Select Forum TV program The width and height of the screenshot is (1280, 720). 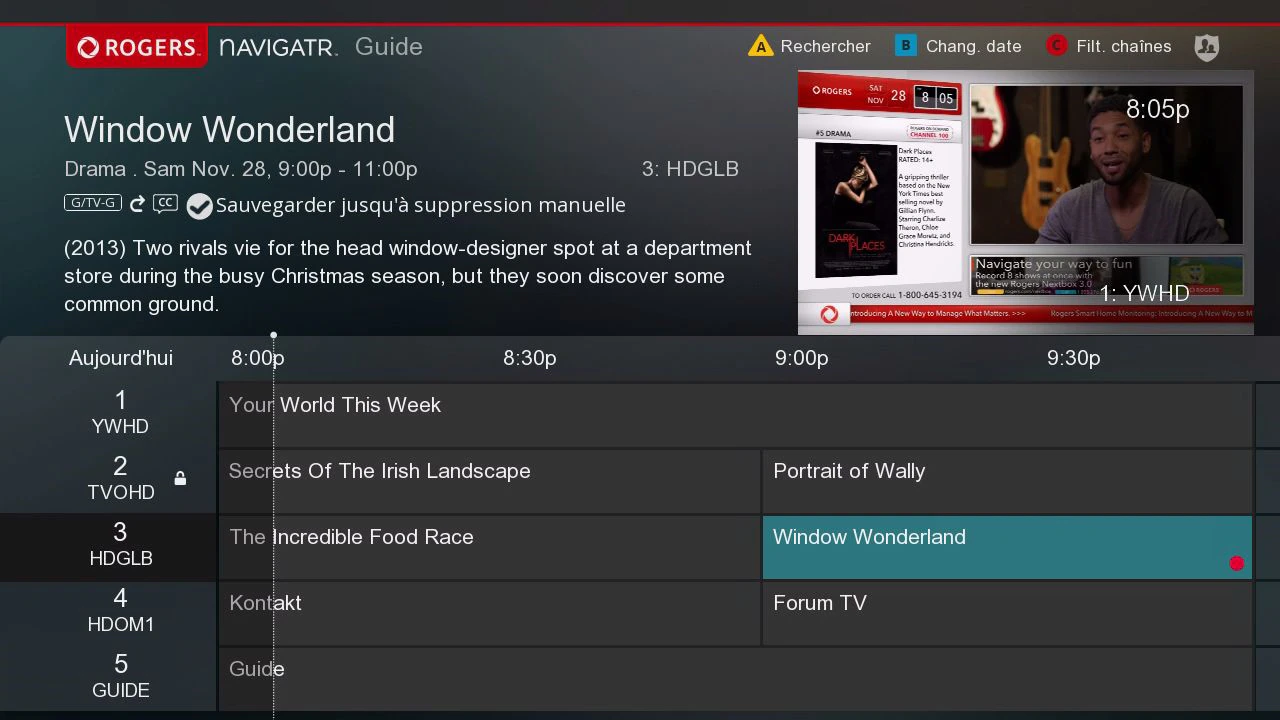point(1007,613)
